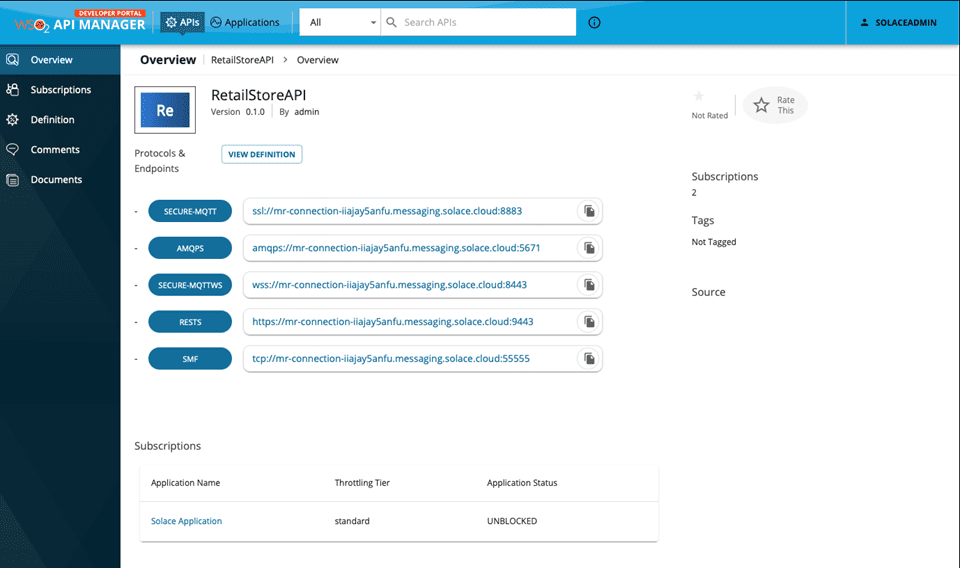Click the WSO2 API Manager logo

(80, 22)
